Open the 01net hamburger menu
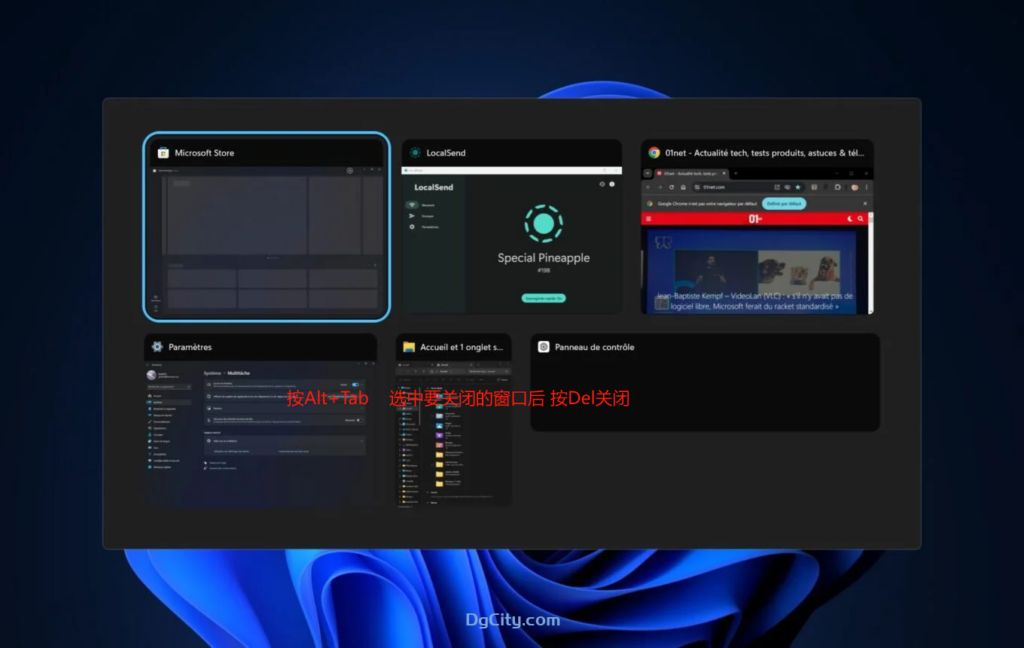Screen dimensions: 1024x648 [x=648, y=219]
